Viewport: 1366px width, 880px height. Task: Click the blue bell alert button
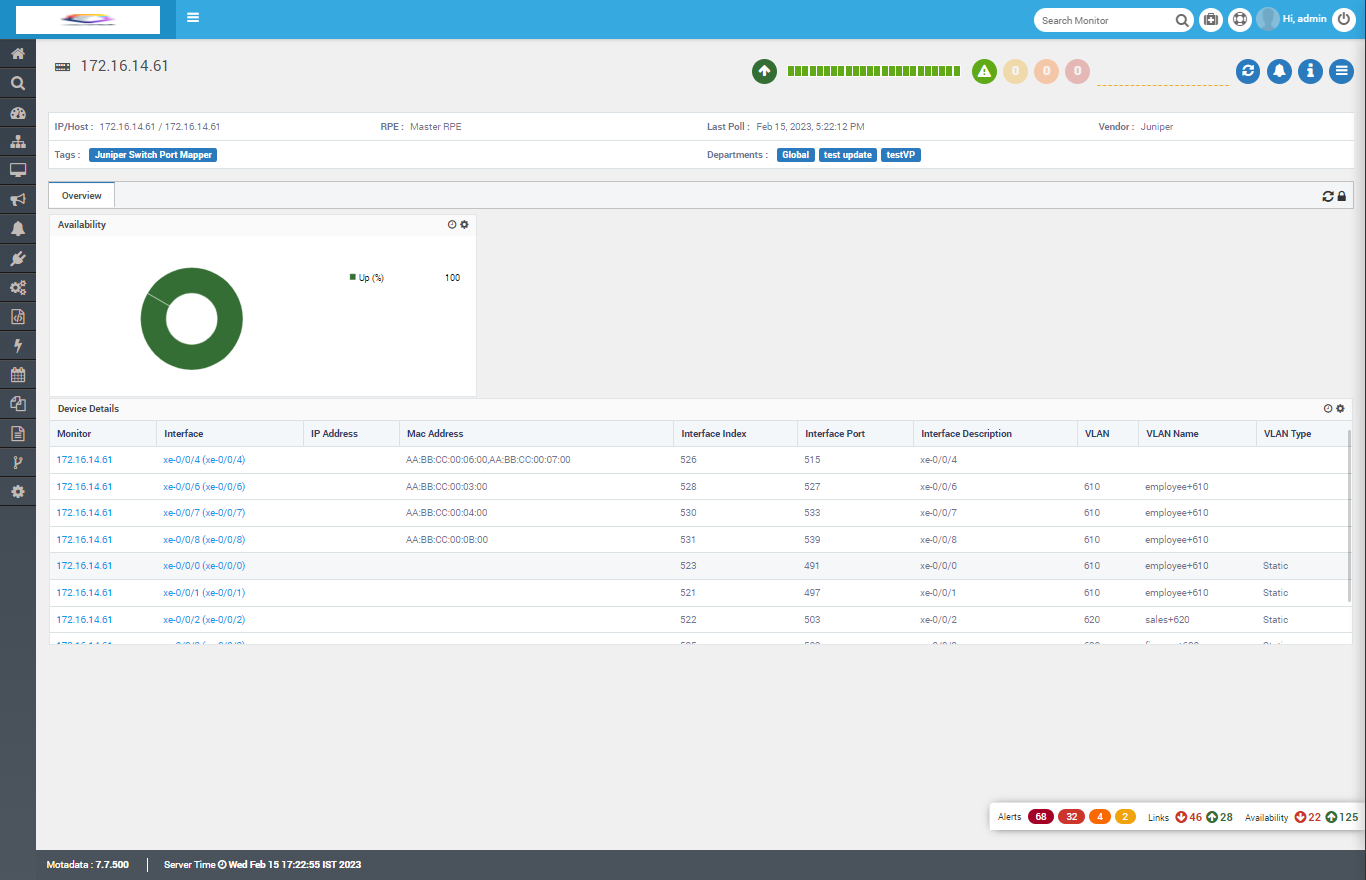click(x=1279, y=71)
